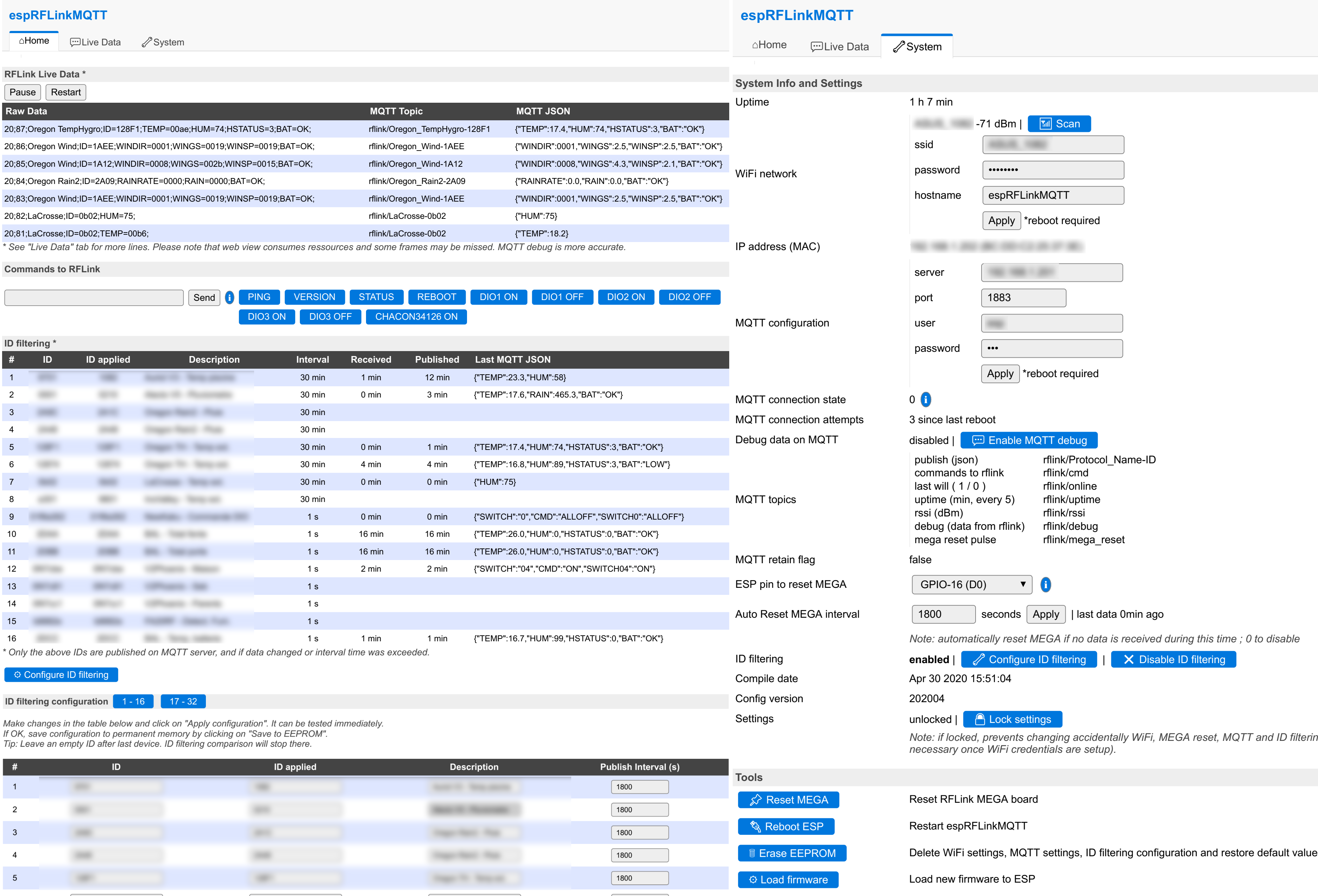The height and width of the screenshot is (896, 1318).
Task: Click Lock settings button
Action: point(1012,719)
